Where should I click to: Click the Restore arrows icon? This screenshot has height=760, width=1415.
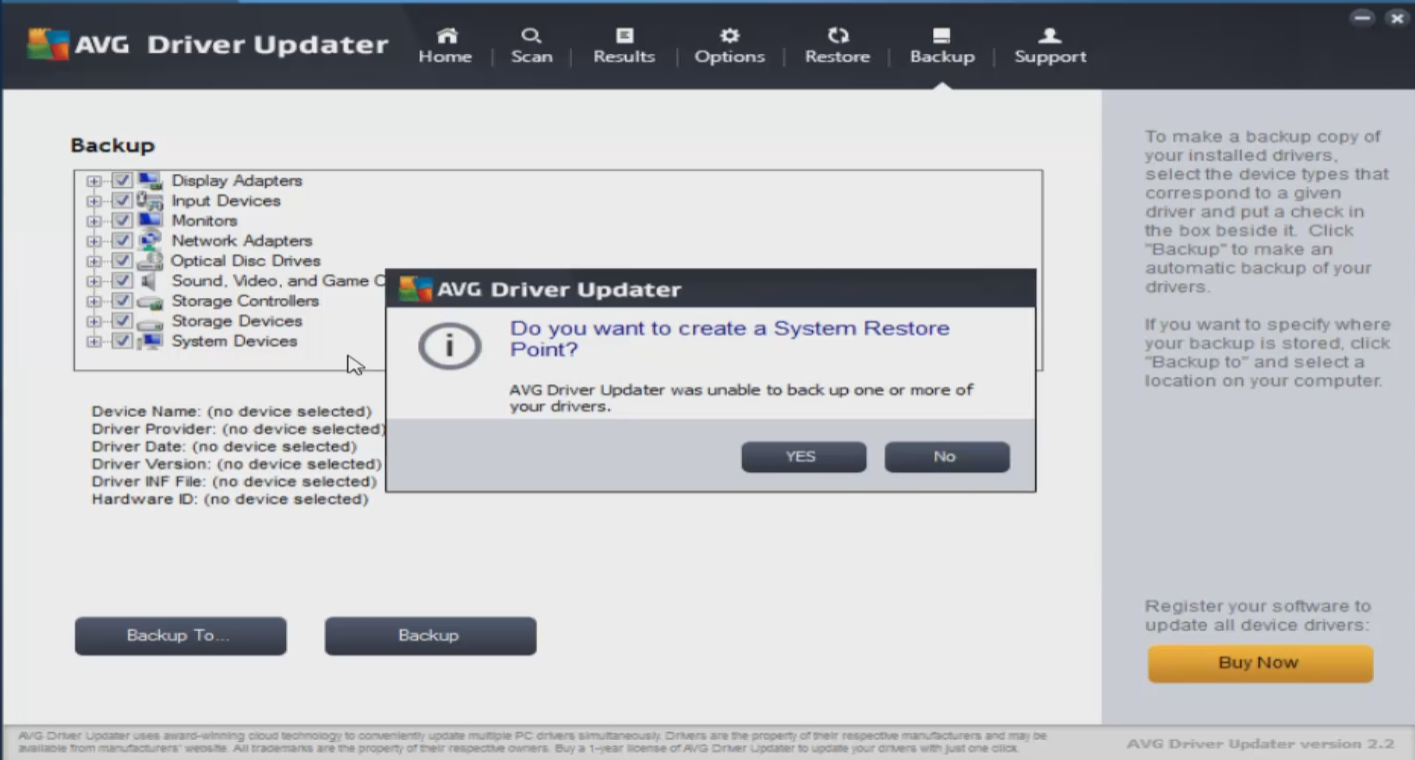point(838,37)
